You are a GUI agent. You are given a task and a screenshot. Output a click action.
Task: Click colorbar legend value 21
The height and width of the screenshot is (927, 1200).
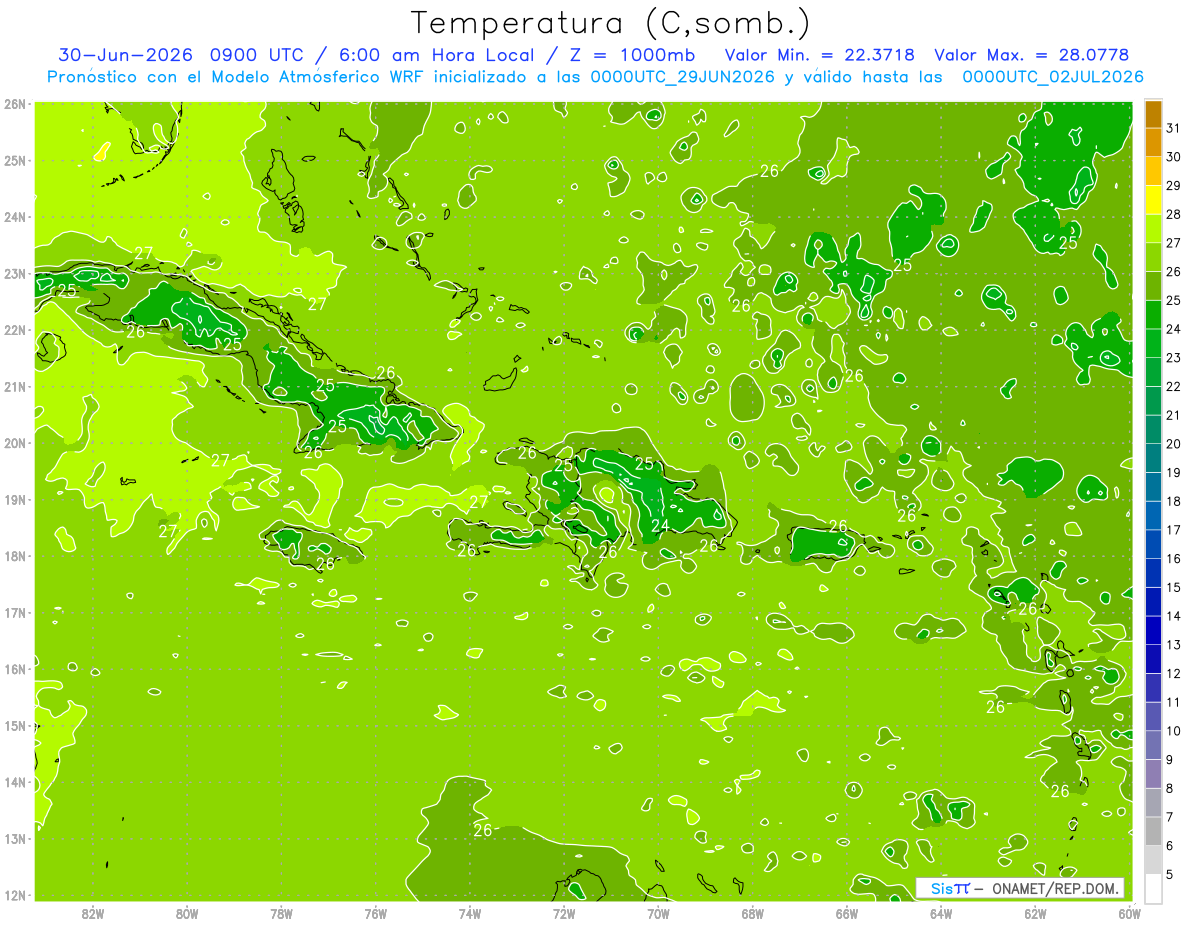(1174, 415)
